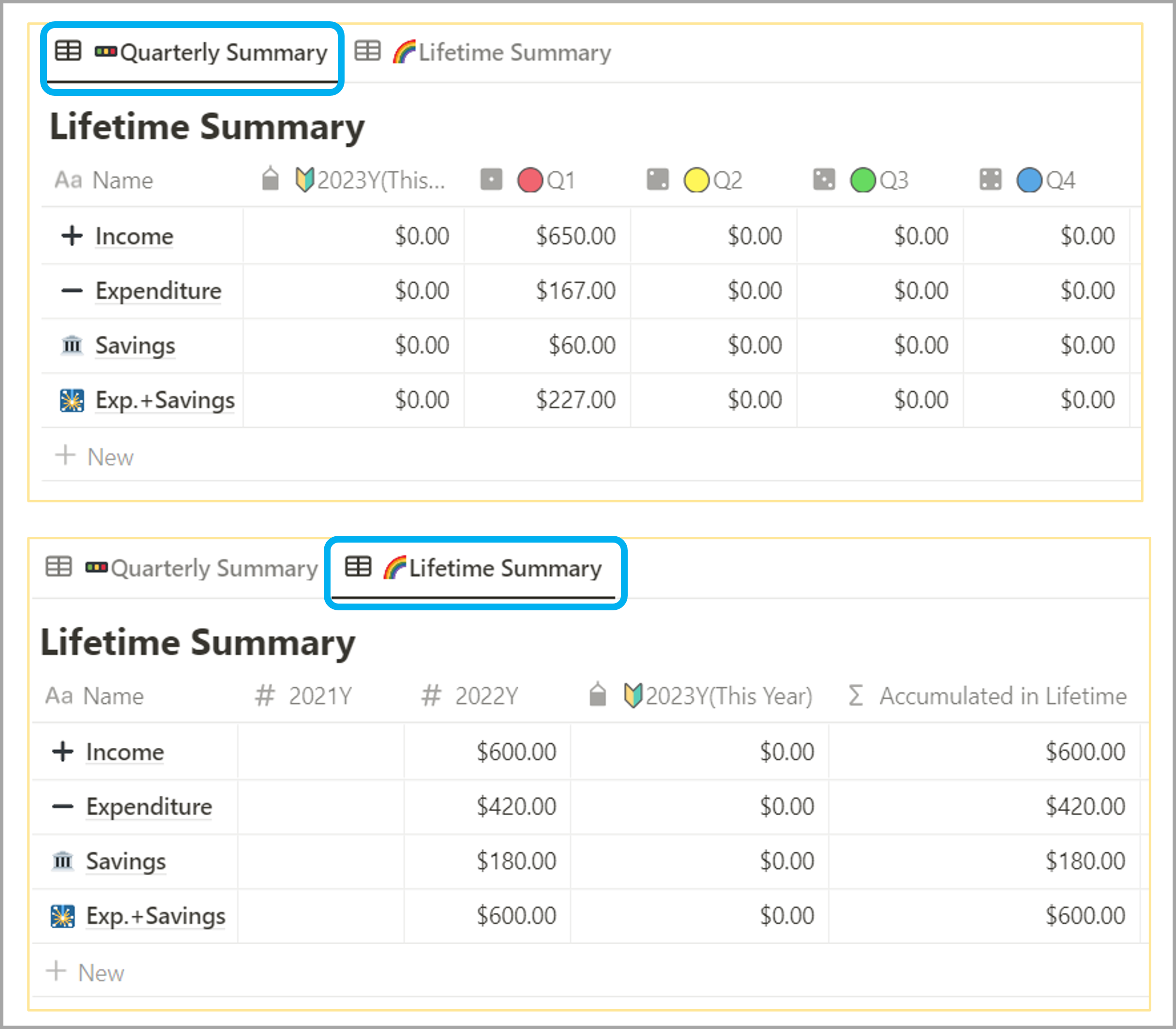The width and height of the screenshot is (1176, 1029).
Task: Click the plus icon beside Income, top table
Action: point(72,236)
